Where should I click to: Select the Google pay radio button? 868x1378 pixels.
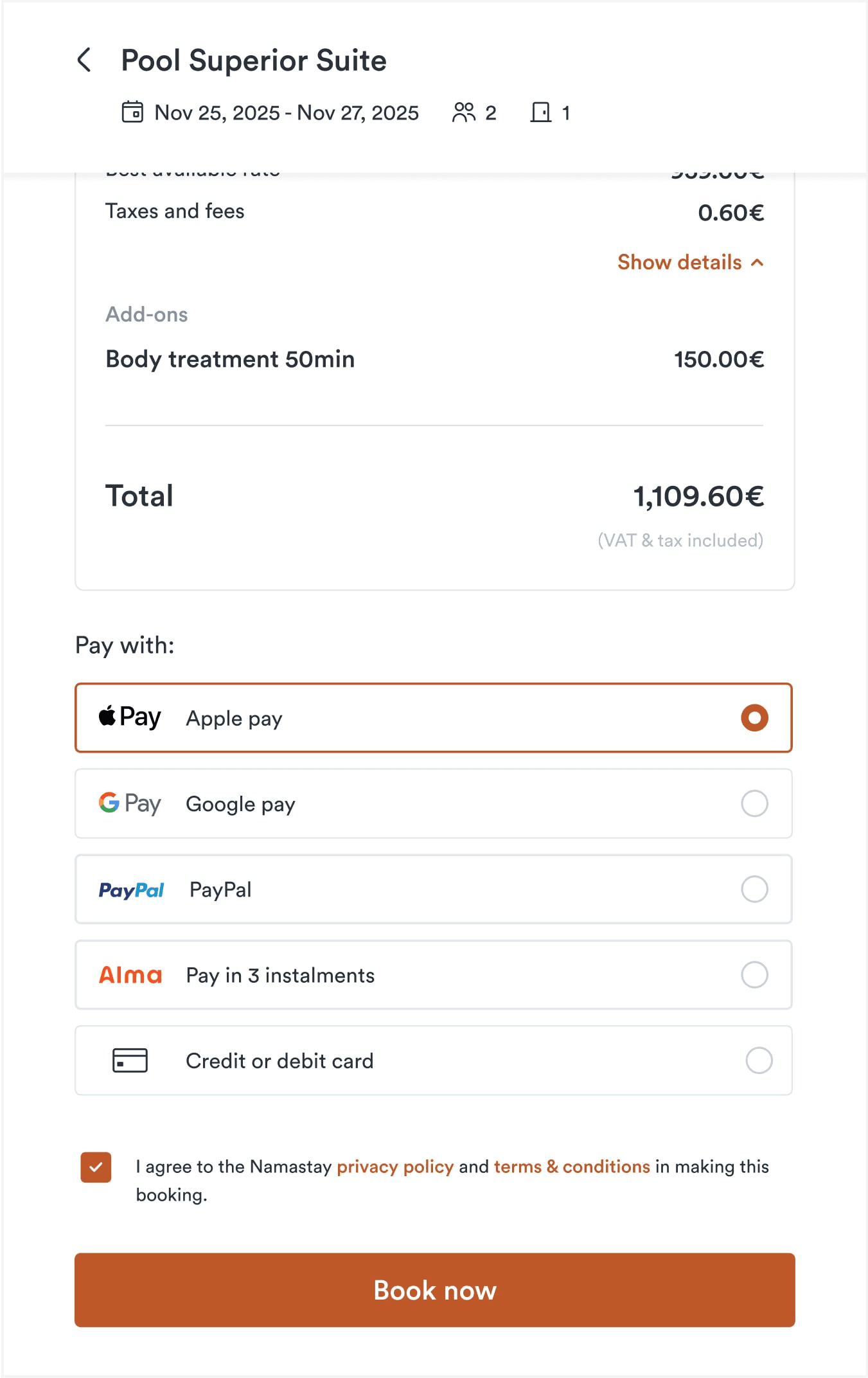pos(754,803)
